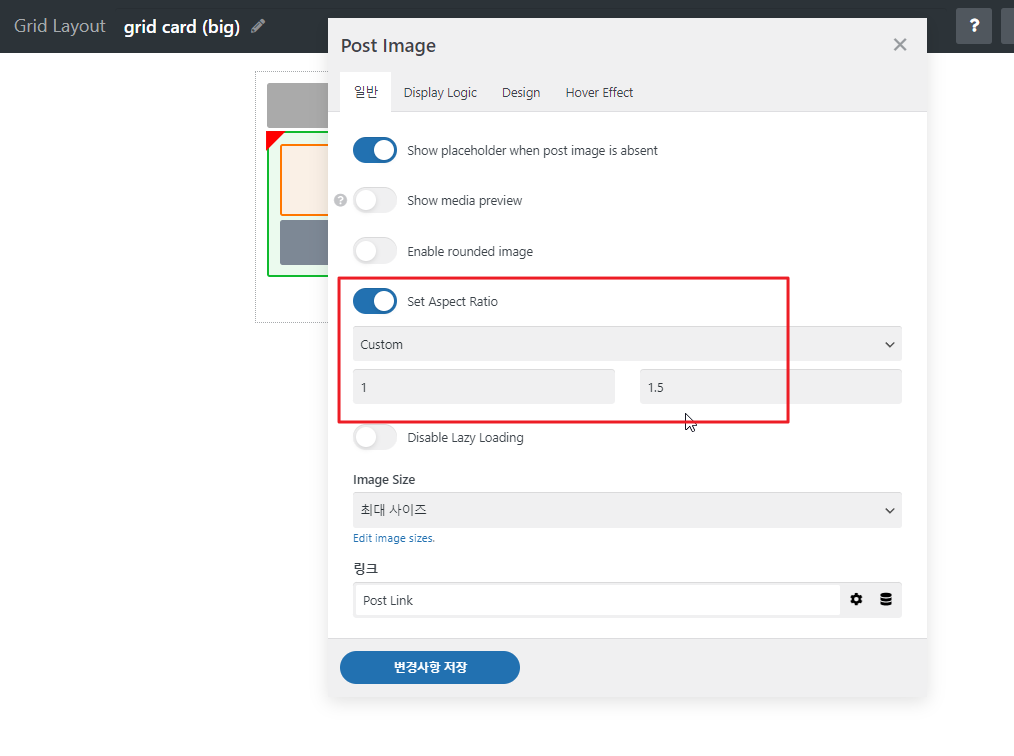The height and width of the screenshot is (756, 1014).
Task: Open dynamic data database icon for link
Action: (886, 599)
